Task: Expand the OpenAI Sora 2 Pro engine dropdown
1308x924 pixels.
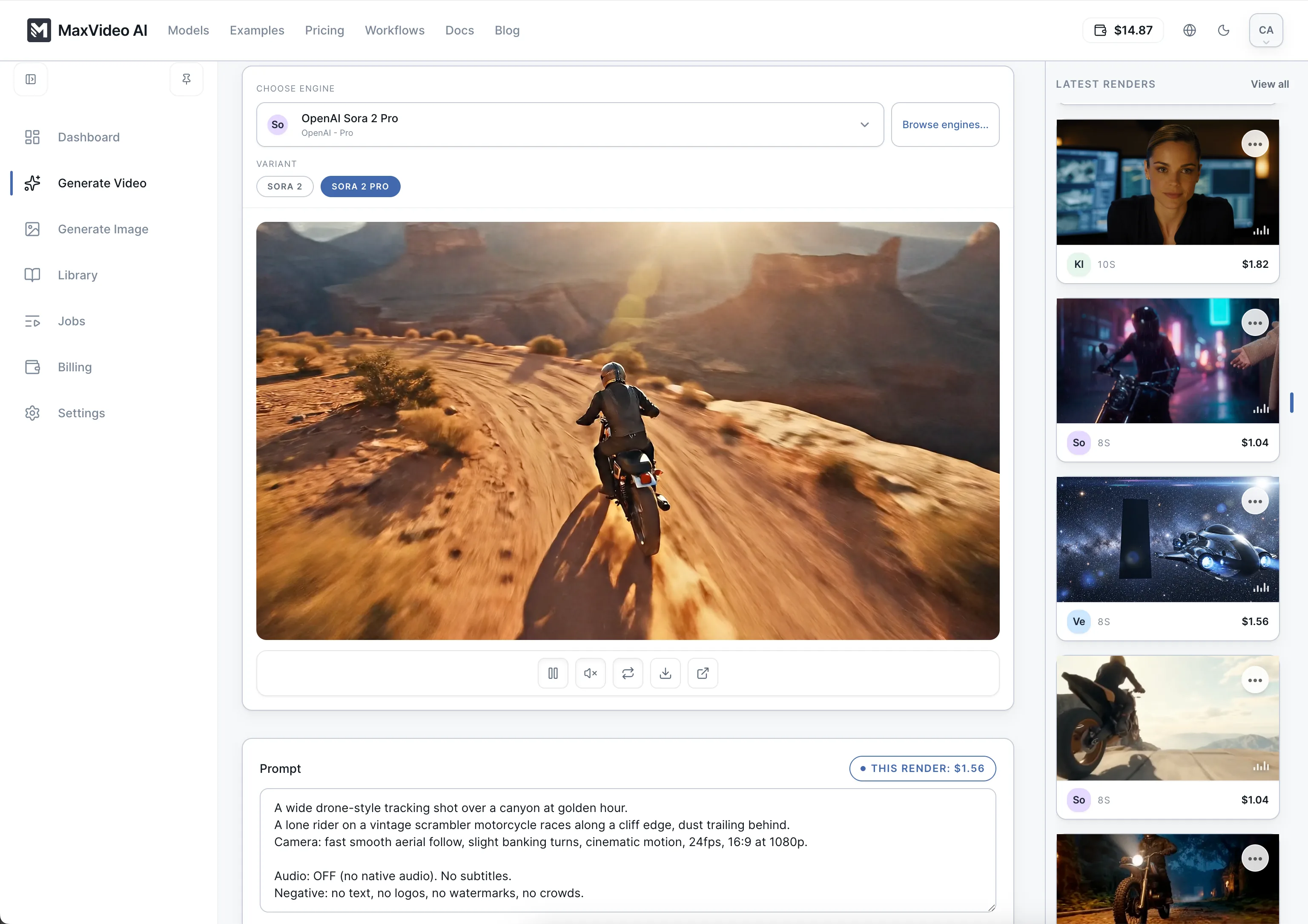Action: click(864, 124)
